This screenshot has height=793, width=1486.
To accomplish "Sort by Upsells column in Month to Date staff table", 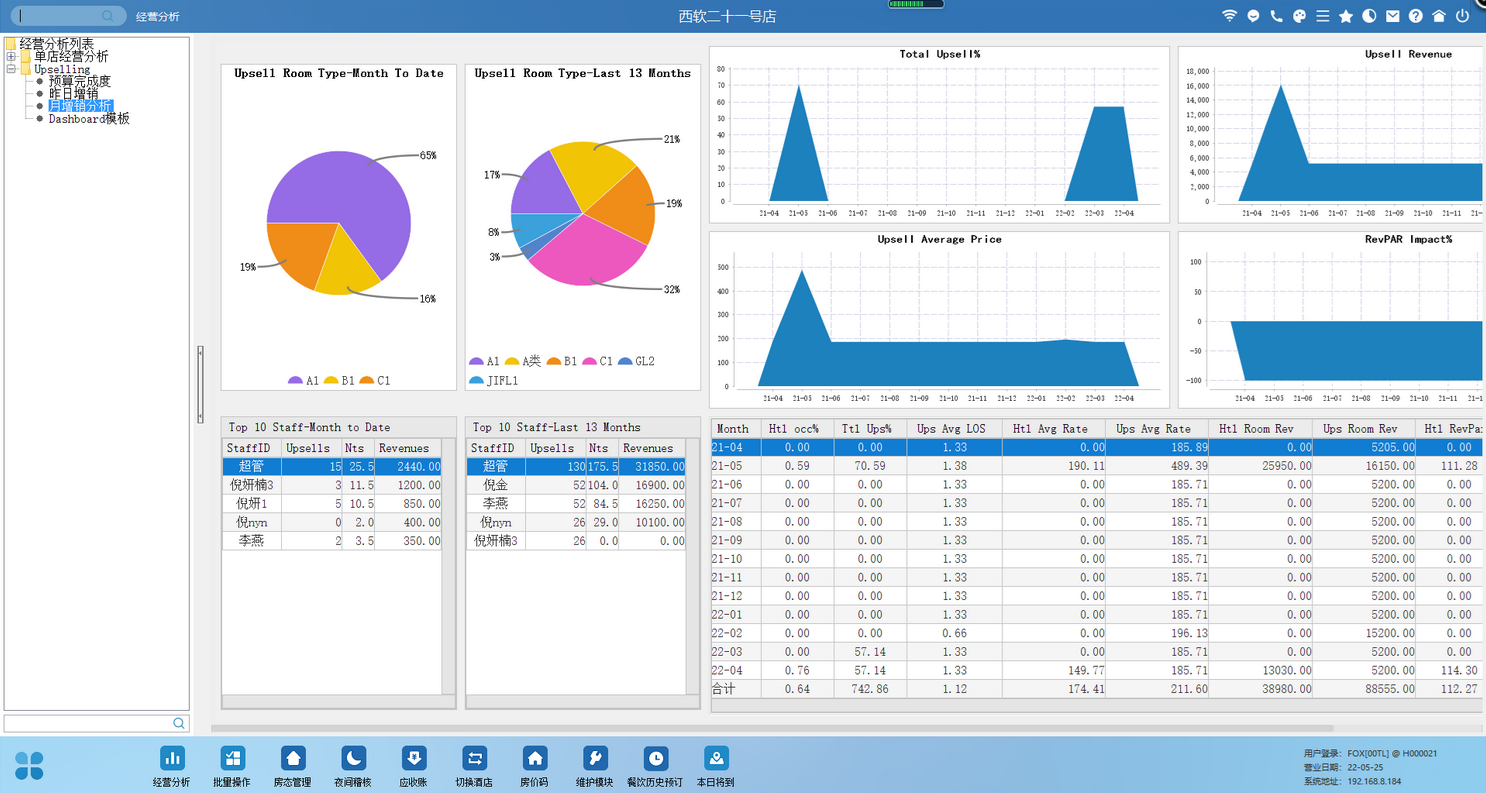I will (311, 448).
